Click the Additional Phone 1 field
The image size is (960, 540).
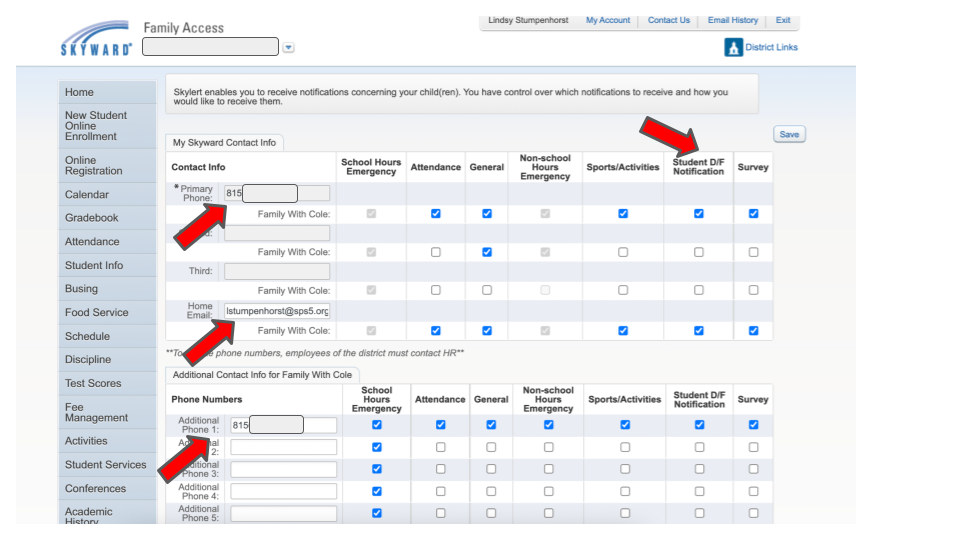pos(283,425)
